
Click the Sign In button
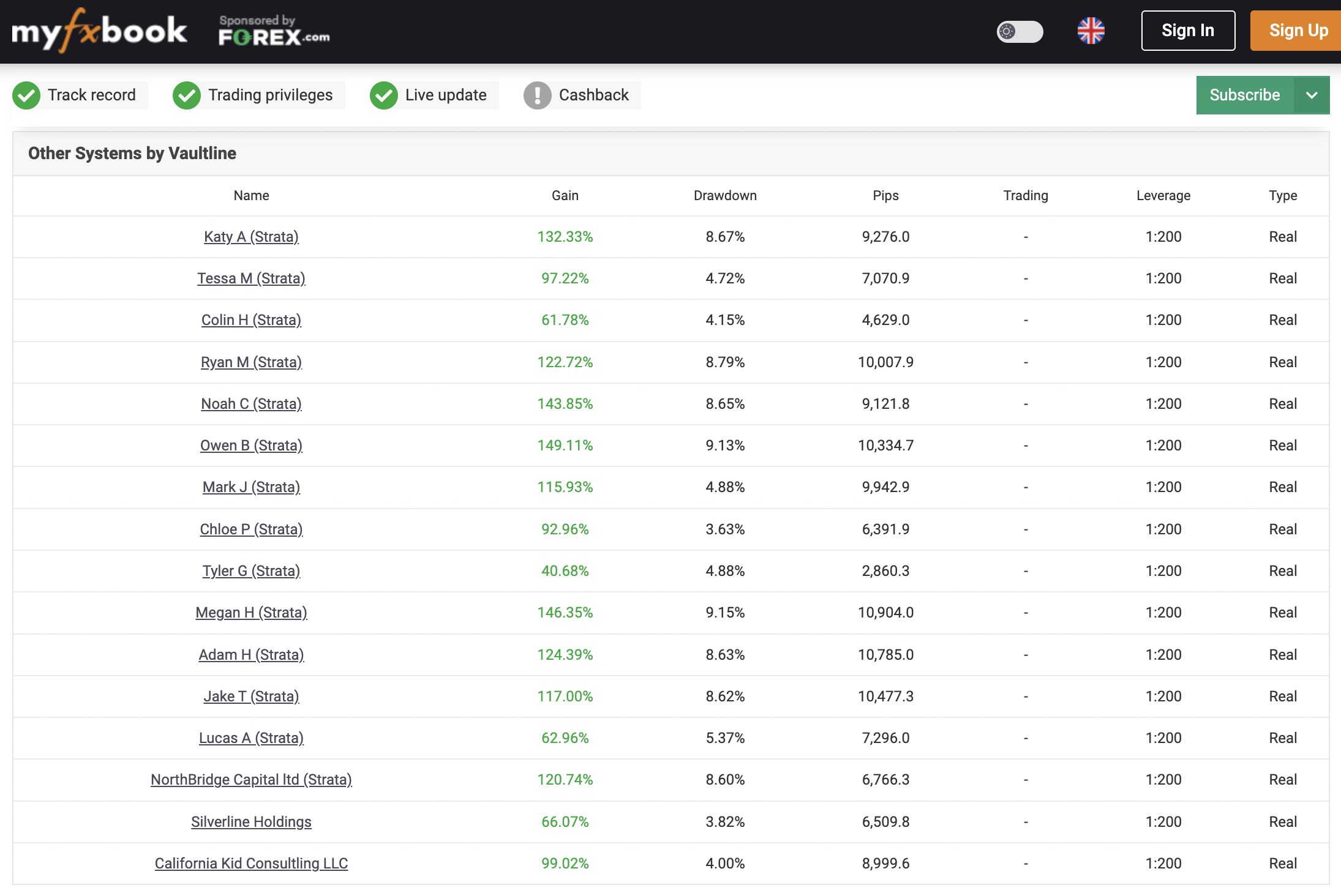point(1187,31)
